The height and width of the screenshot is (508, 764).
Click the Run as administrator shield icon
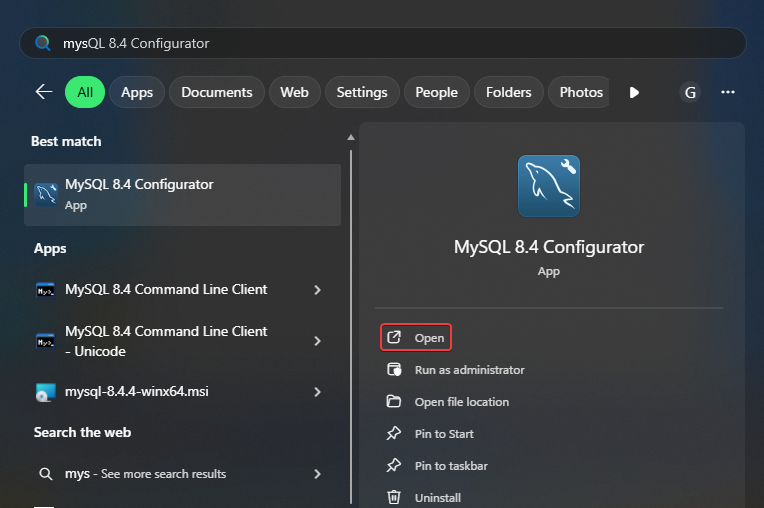394,370
